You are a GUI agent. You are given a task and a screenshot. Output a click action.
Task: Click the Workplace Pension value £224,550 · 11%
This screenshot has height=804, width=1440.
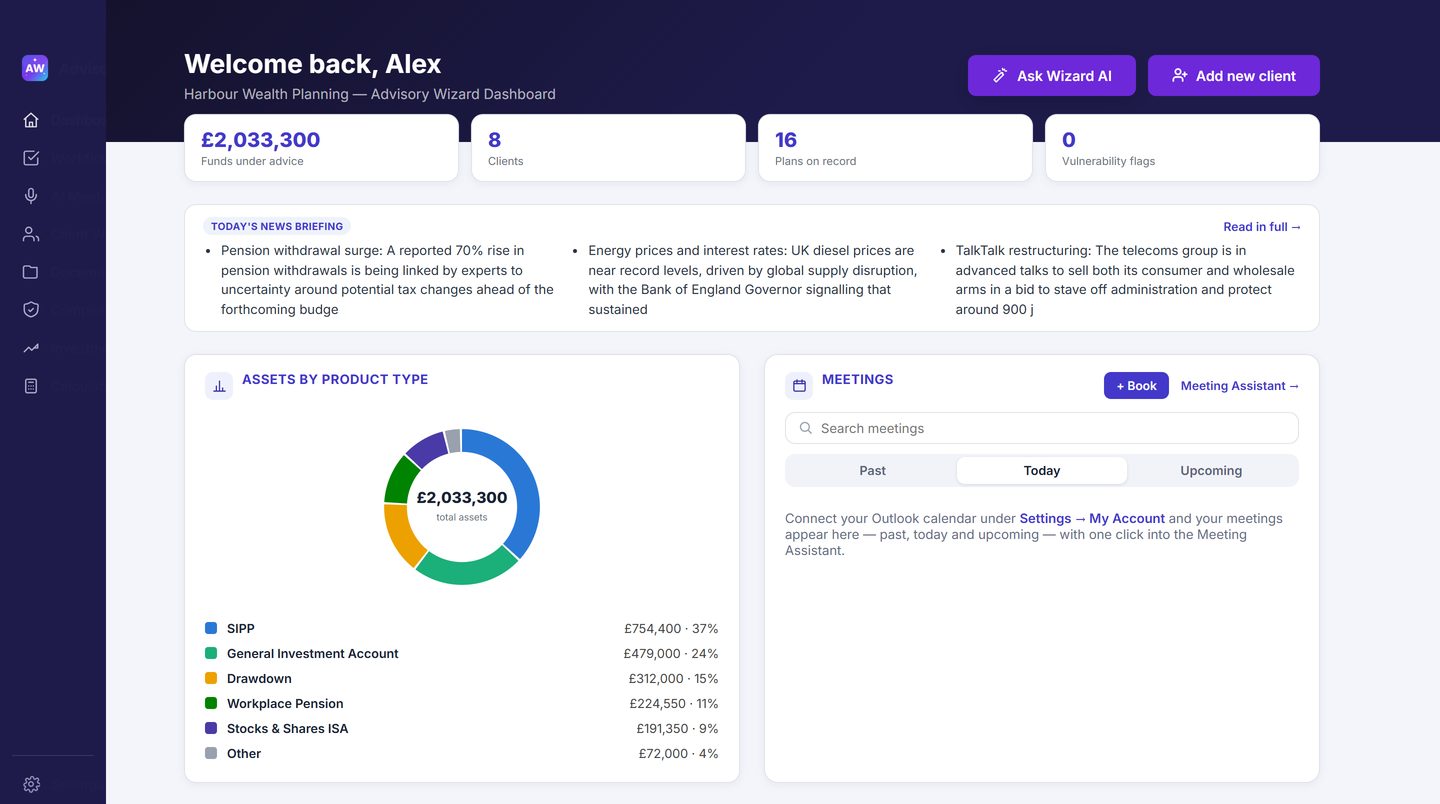(x=673, y=704)
